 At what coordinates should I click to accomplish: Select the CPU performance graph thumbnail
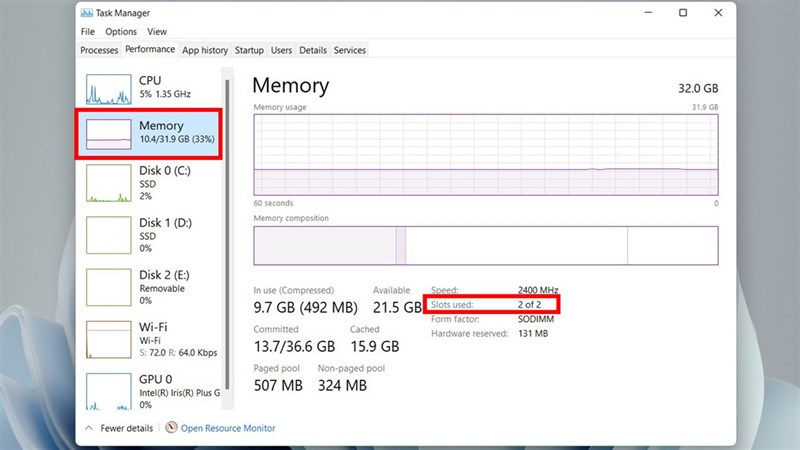(108, 88)
